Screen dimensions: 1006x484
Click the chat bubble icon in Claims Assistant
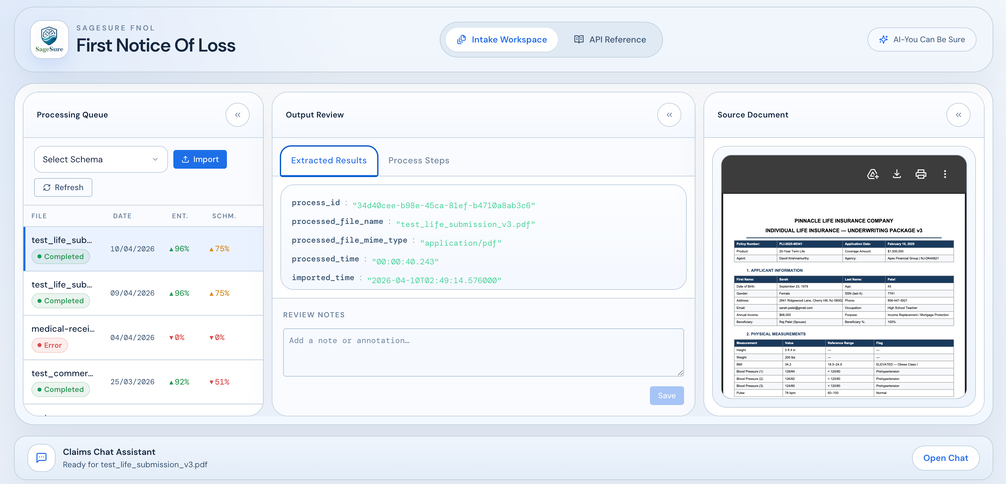(42, 458)
